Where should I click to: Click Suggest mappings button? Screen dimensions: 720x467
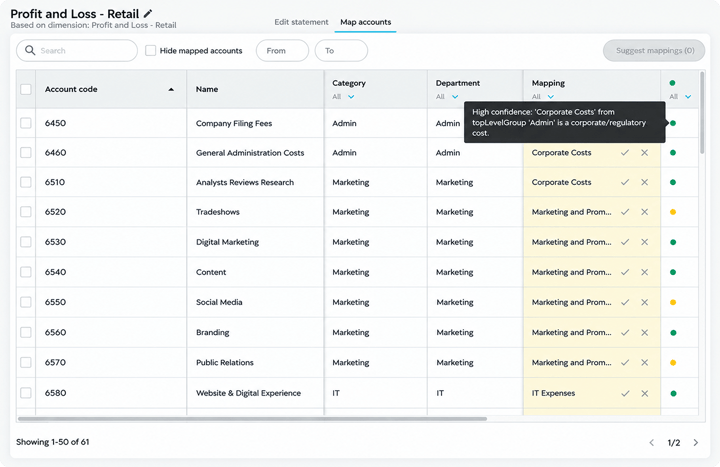point(654,51)
